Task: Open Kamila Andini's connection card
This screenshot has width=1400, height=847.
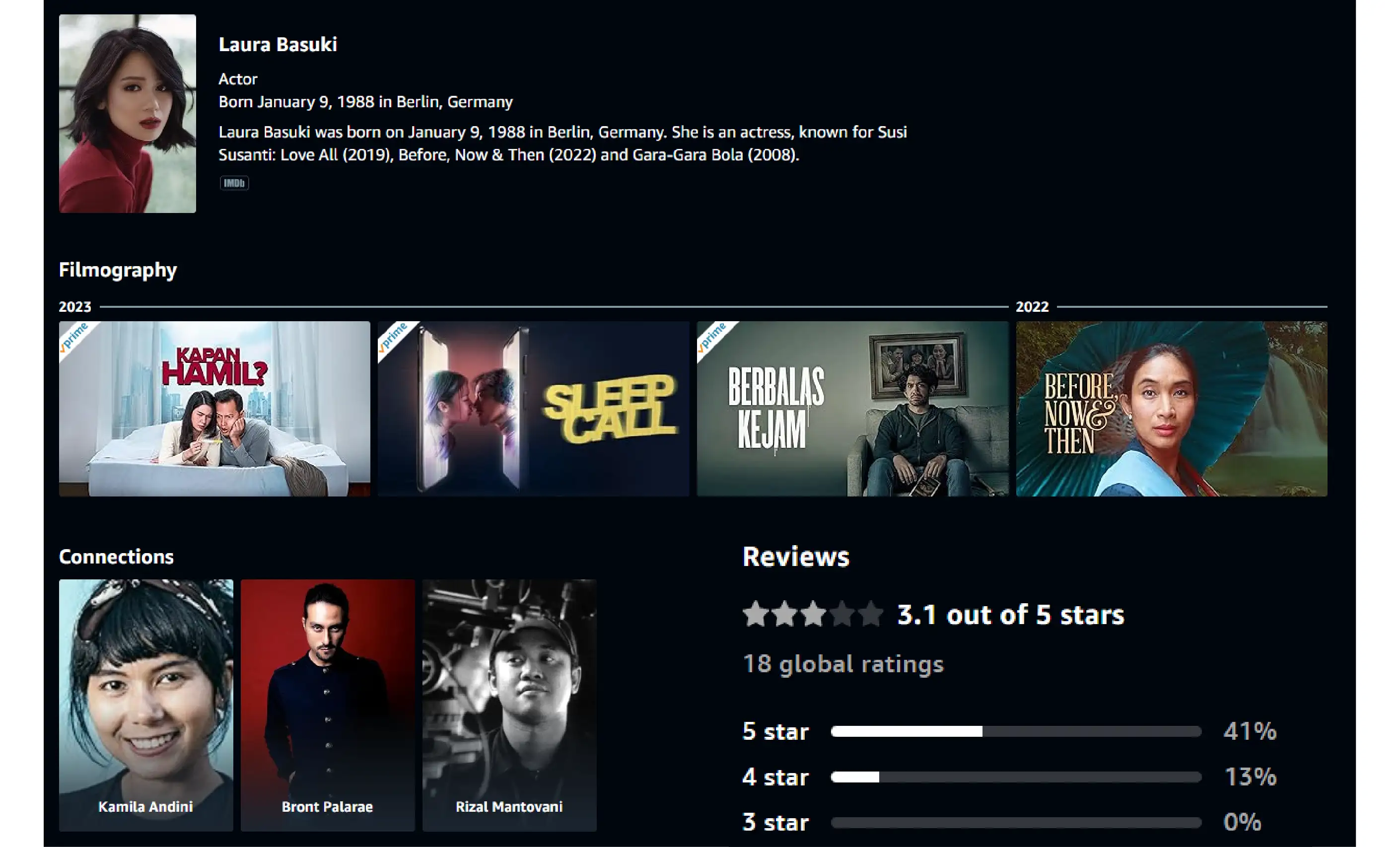Action: tap(146, 705)
